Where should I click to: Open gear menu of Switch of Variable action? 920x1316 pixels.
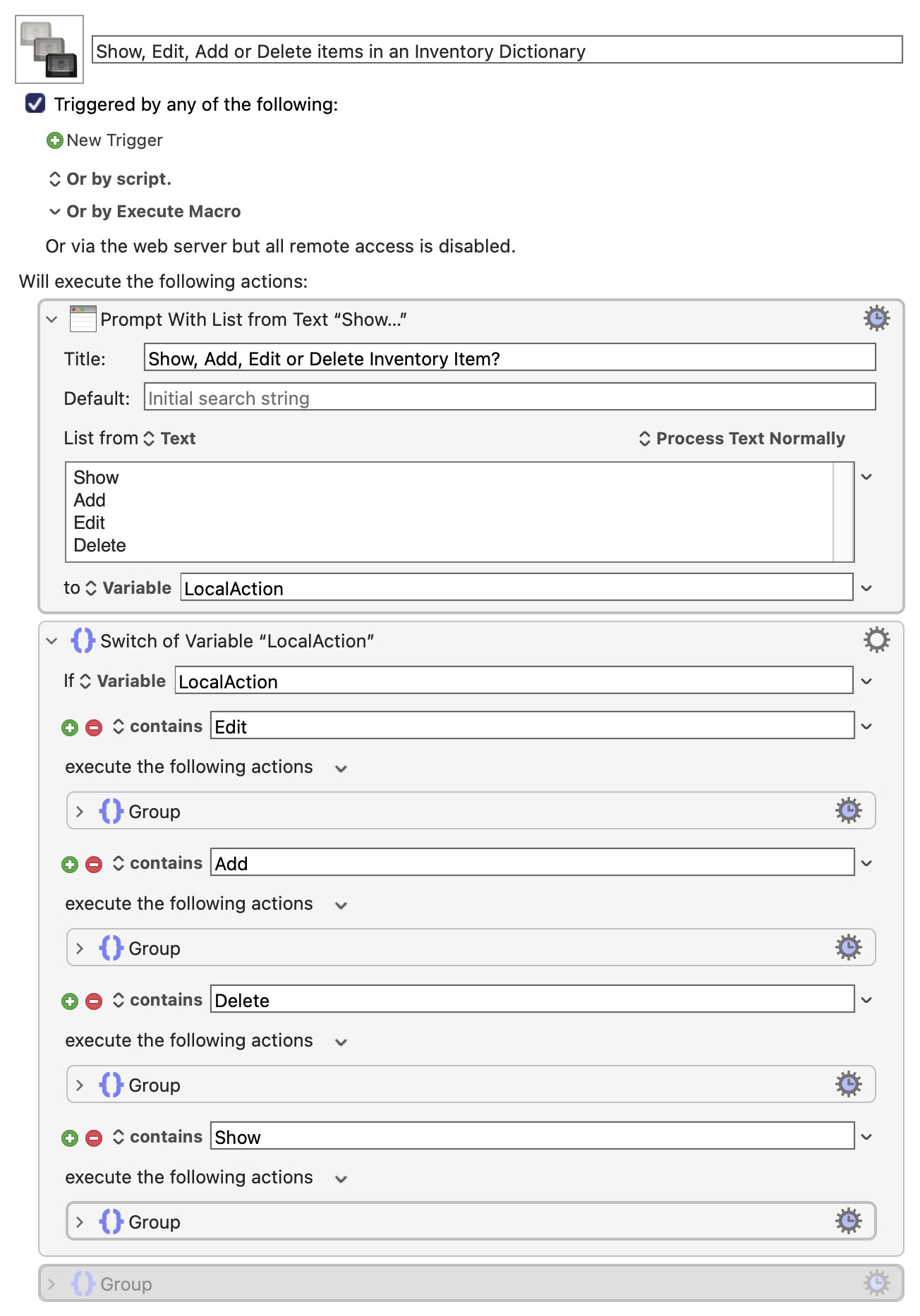point(876,640)
